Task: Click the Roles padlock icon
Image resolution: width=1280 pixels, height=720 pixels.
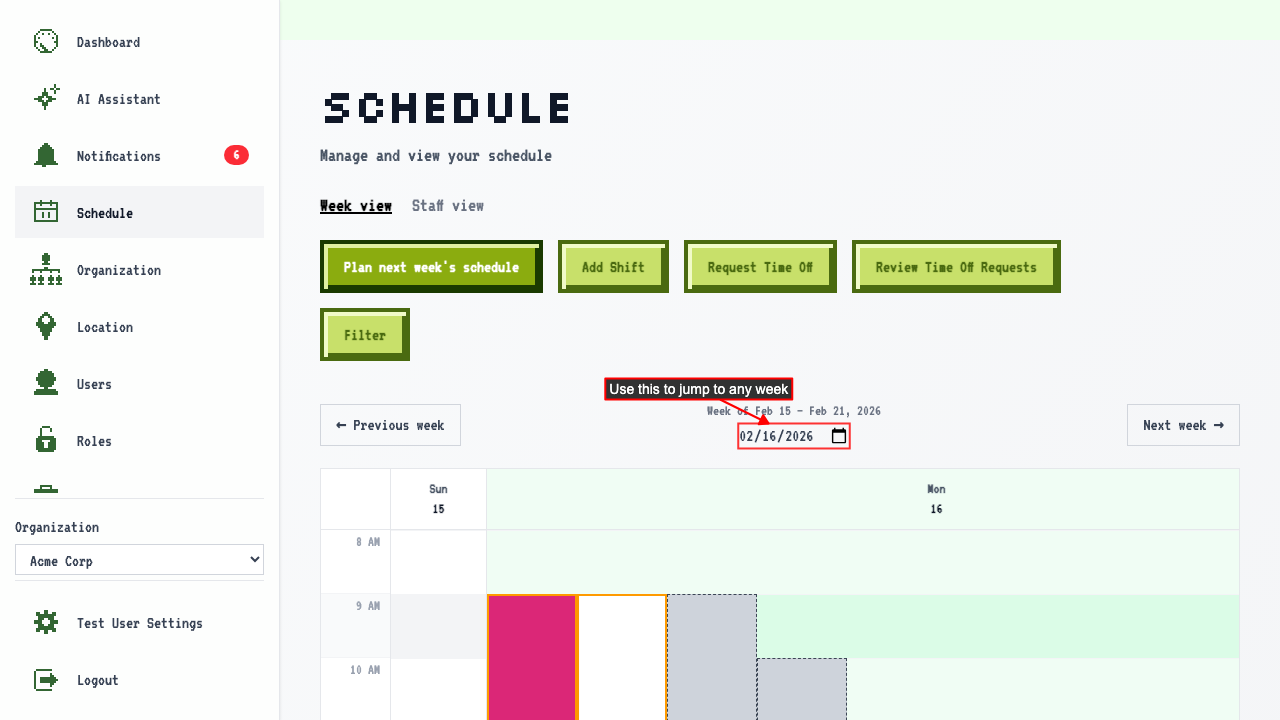Action: (46, 440)
